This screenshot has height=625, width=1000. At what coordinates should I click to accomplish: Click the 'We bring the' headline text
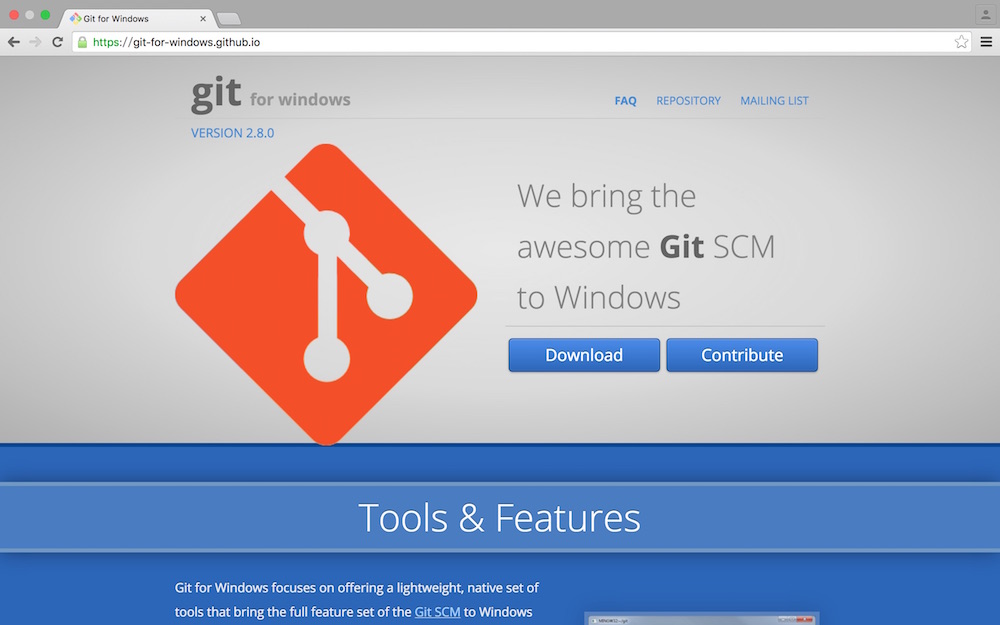pos(606,196)
